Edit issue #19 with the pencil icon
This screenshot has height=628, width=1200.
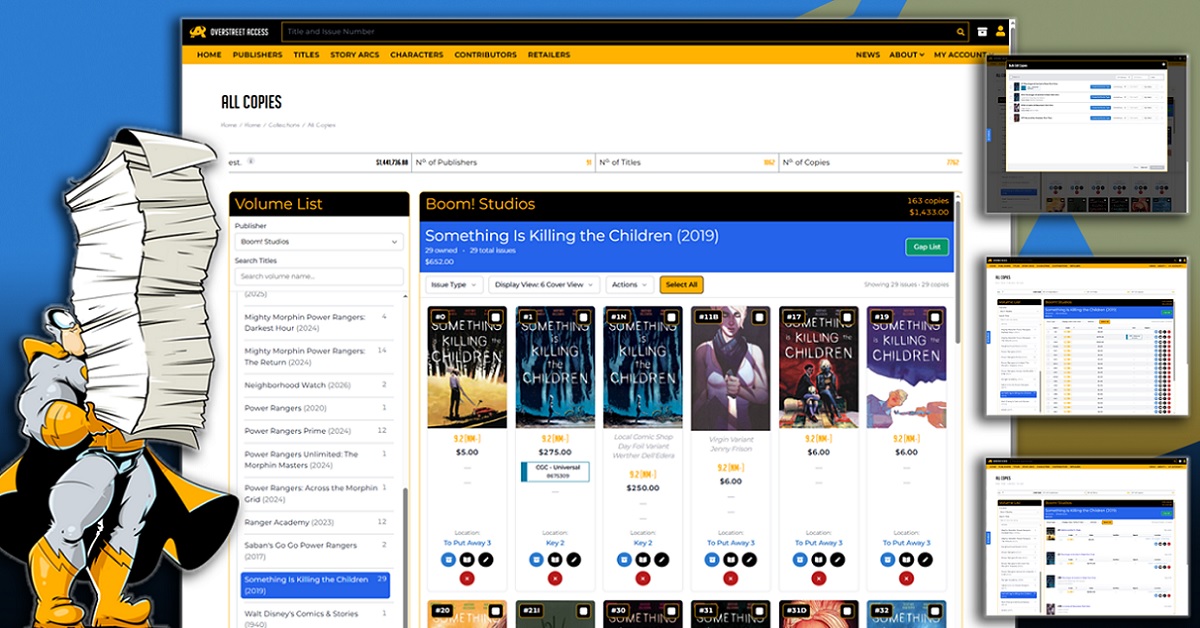pos(924,558)
